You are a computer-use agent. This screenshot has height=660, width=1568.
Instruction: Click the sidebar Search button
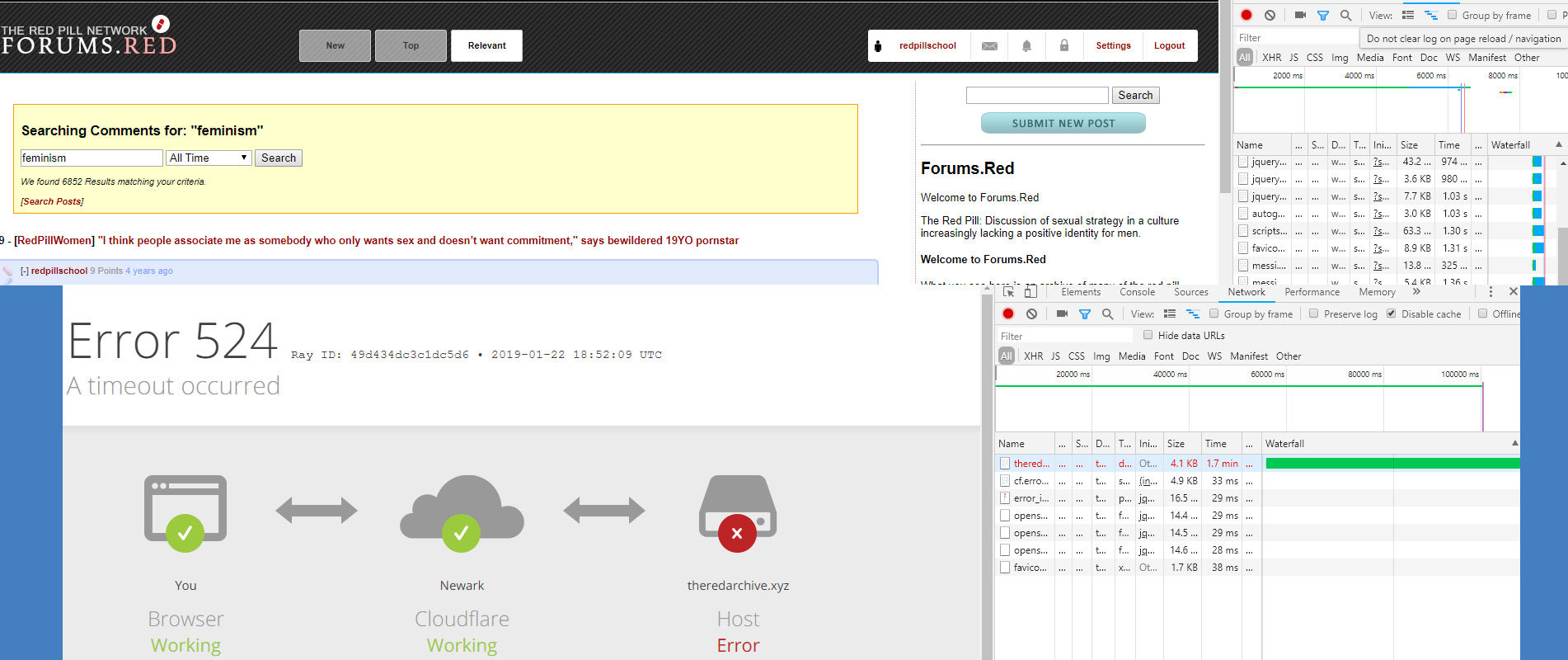(1136, 95)
